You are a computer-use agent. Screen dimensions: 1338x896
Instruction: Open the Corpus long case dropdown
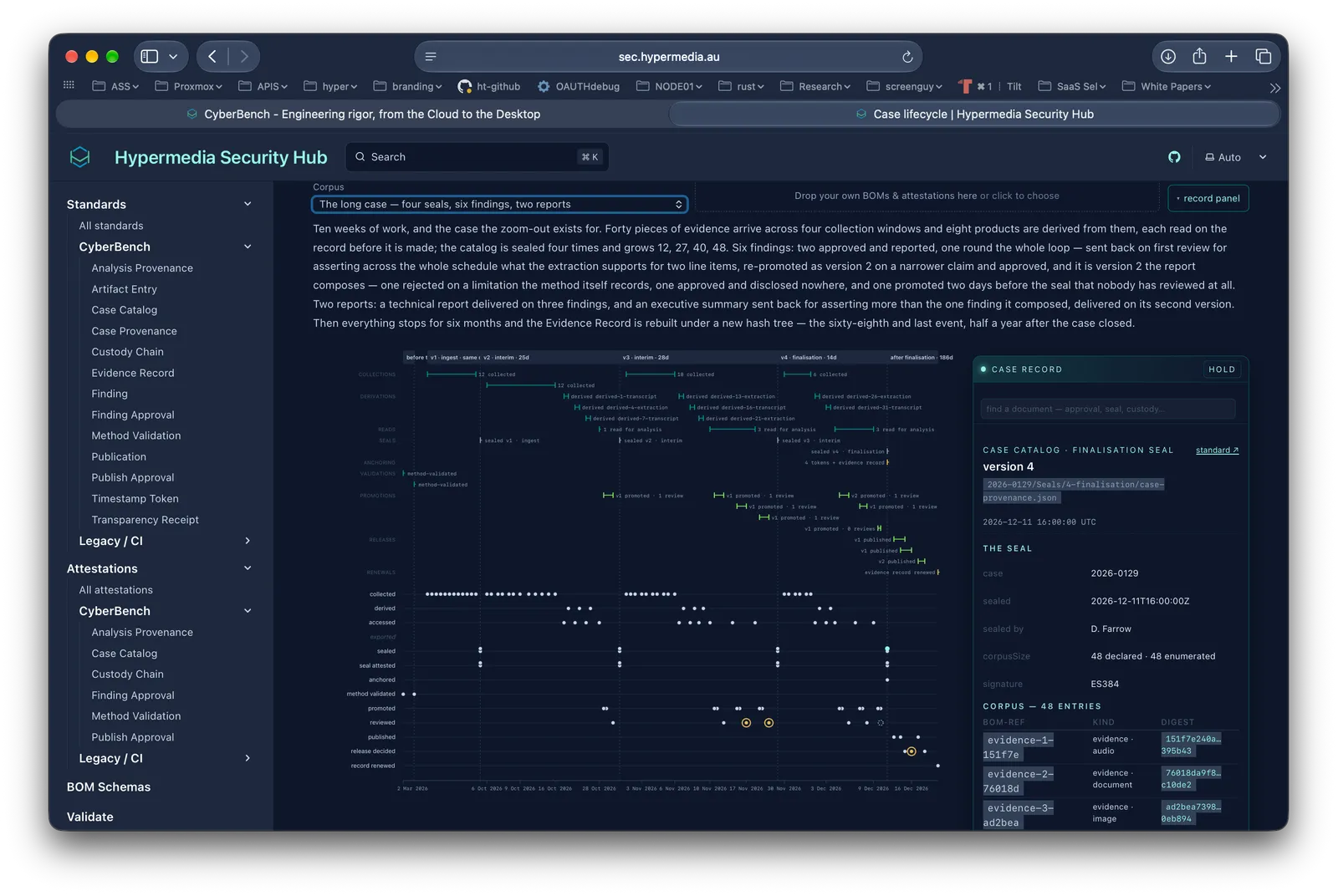point(500,204)
